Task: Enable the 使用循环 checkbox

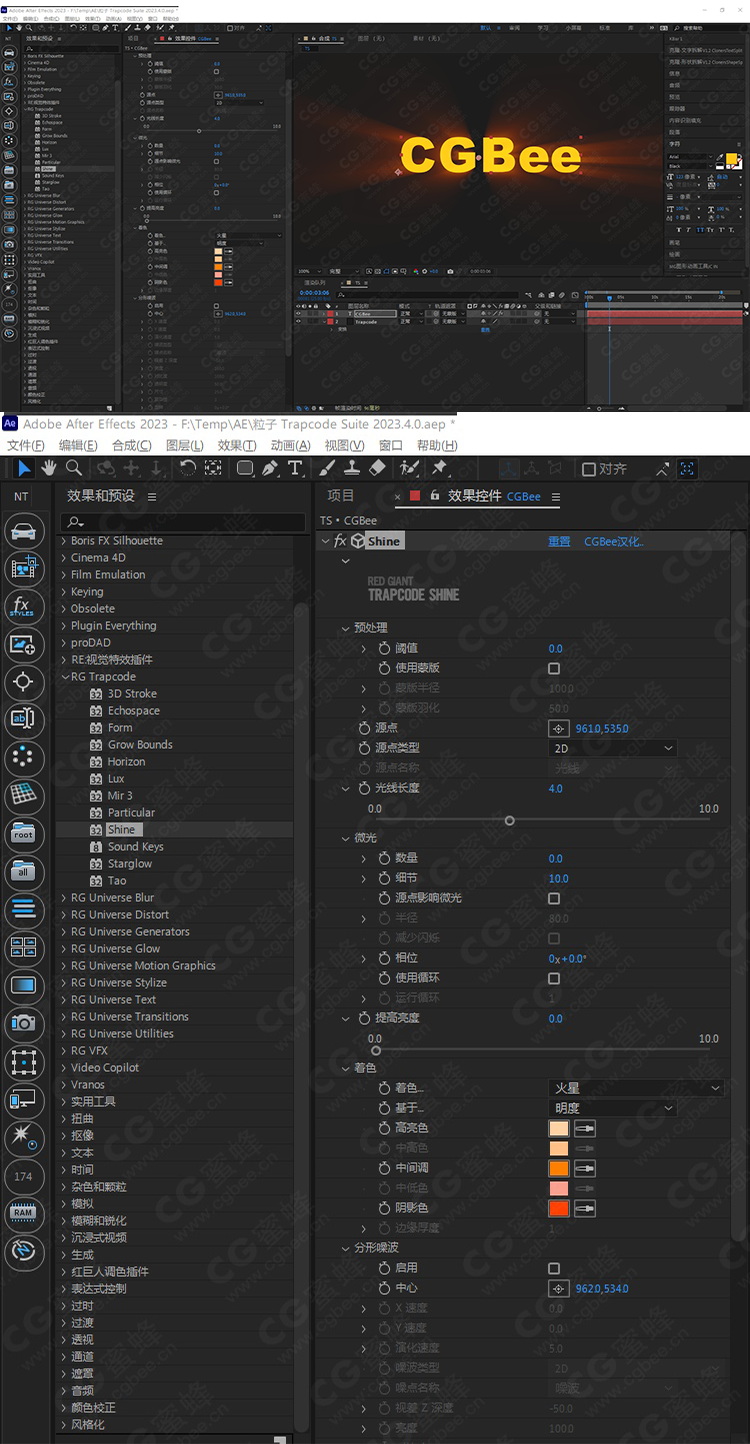Action: click(x=554, y=979)
